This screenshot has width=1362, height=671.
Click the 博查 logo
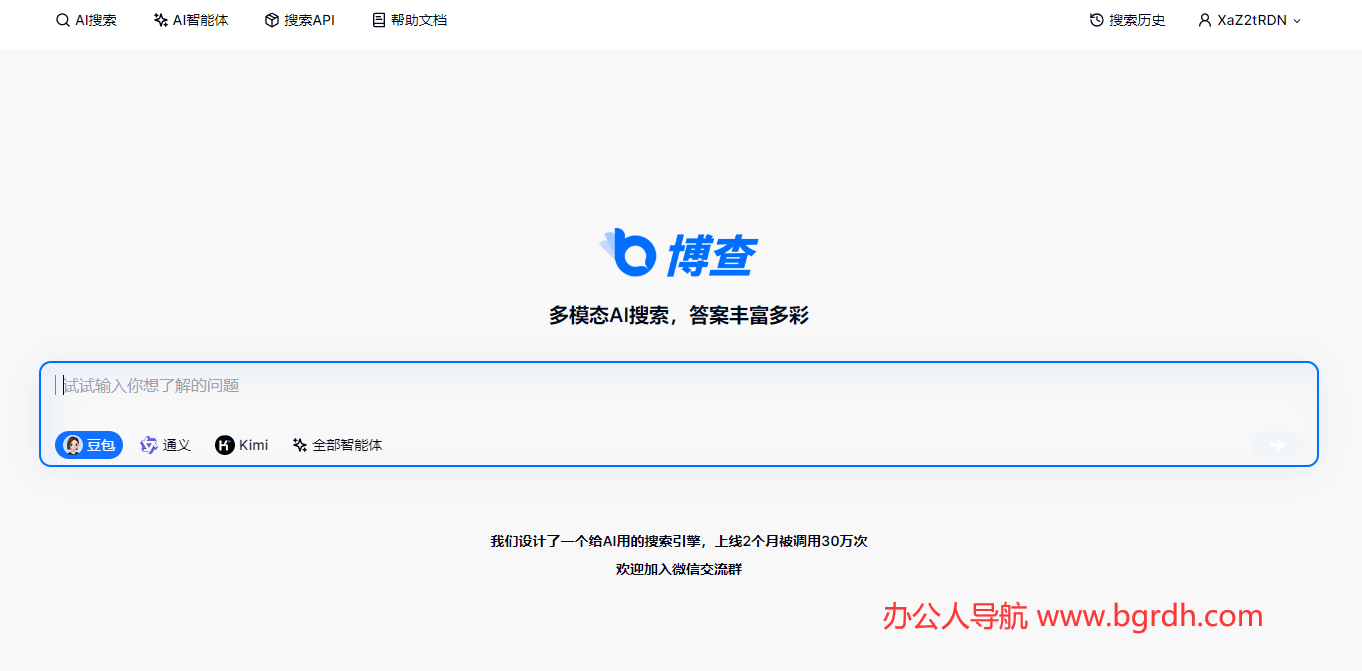coord(681,252)
